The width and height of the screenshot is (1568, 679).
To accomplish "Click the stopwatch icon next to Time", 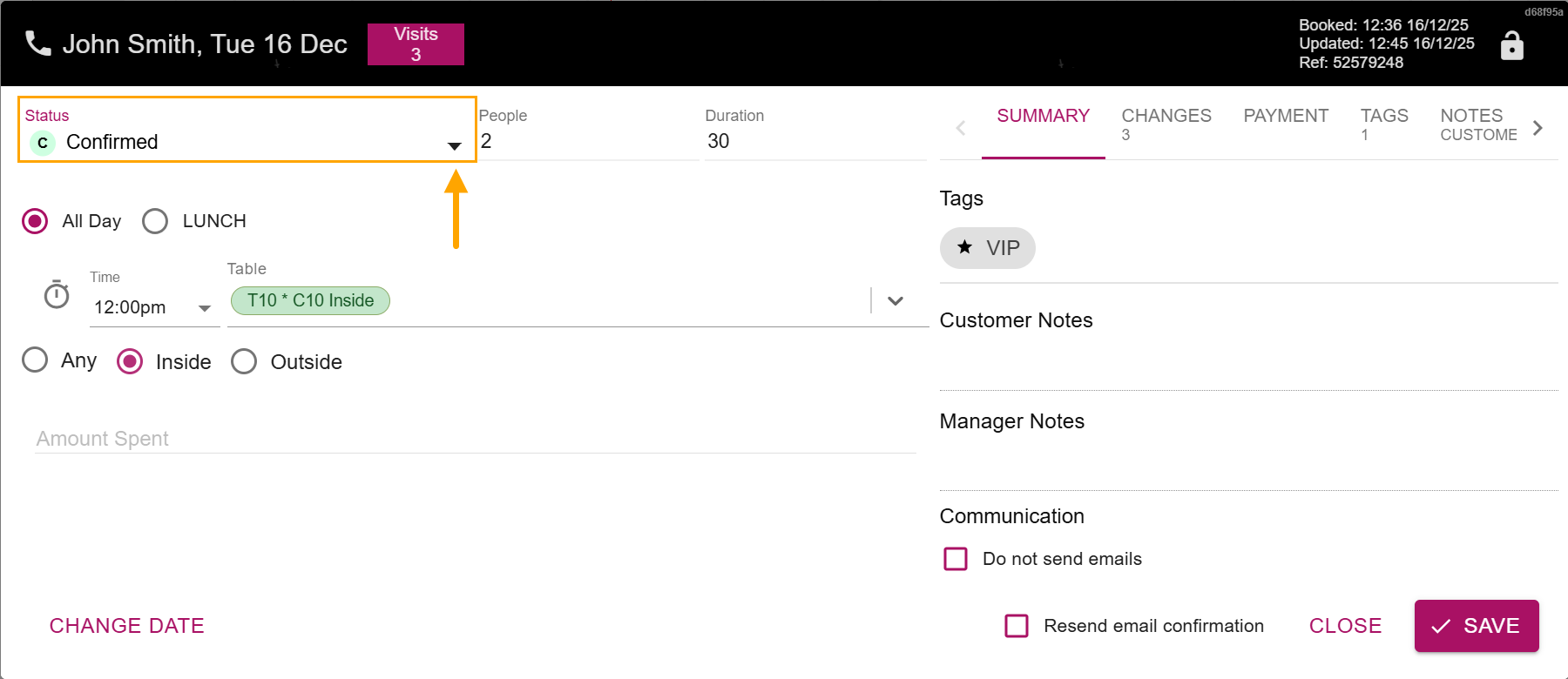I will click(x=57, y=295).
